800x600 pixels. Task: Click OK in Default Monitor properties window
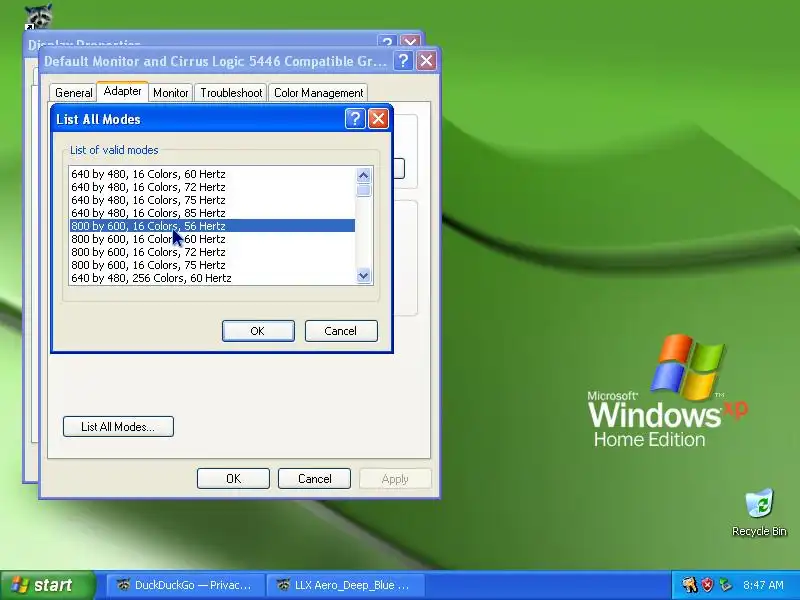coord(233,479)
